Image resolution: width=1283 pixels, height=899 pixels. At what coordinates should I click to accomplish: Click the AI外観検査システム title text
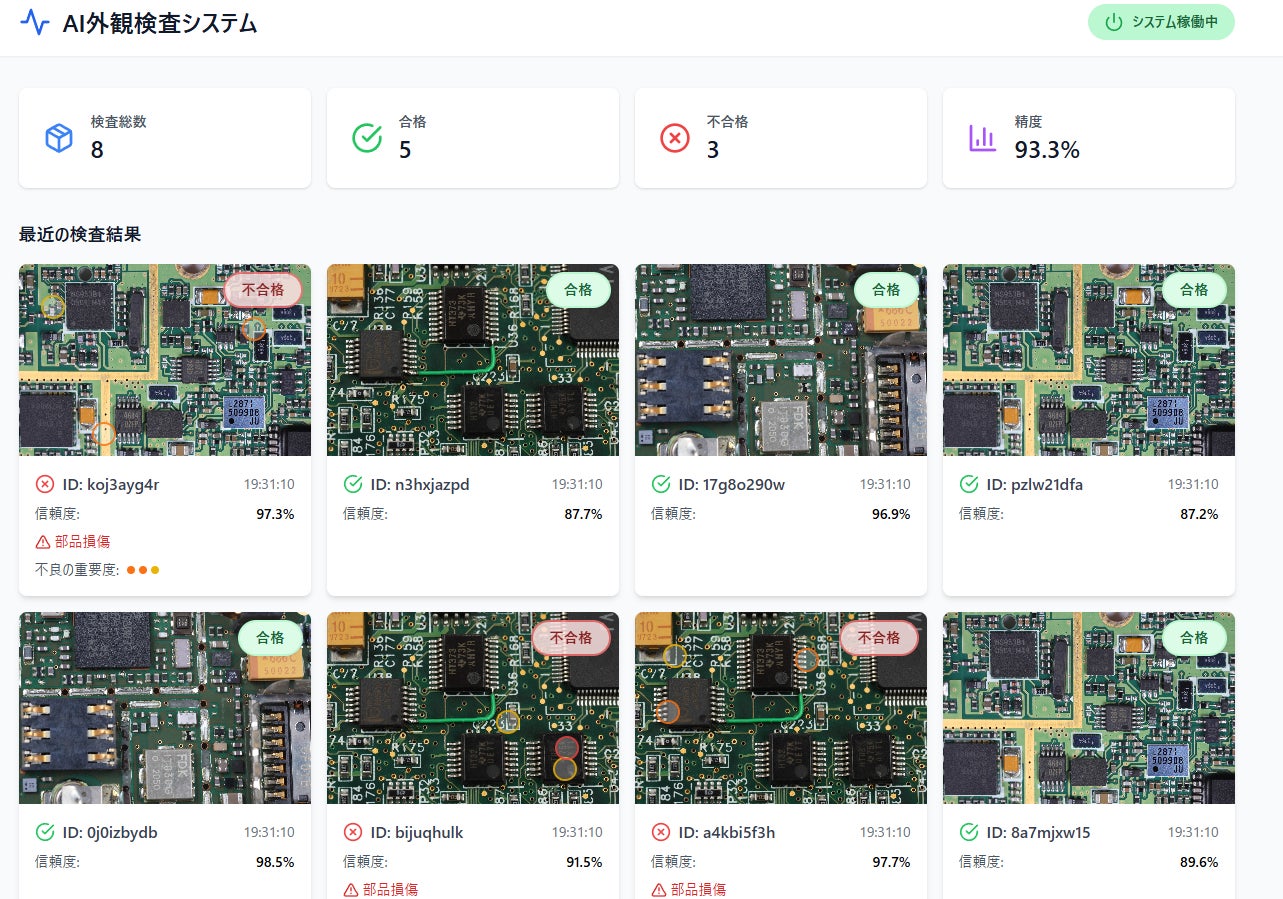pos(160,24)
